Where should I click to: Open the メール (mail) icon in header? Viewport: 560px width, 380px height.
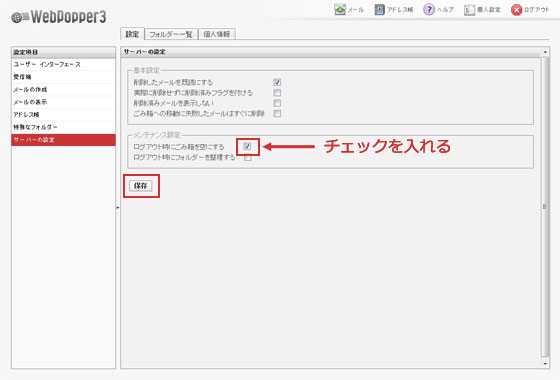[340, 9]
